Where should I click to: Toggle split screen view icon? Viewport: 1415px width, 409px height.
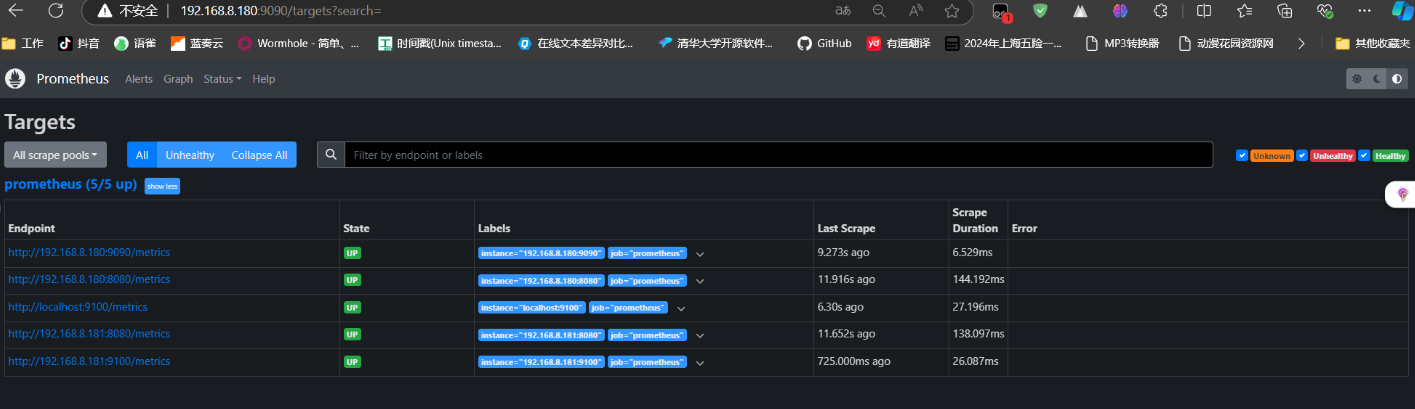[1204, 11]
